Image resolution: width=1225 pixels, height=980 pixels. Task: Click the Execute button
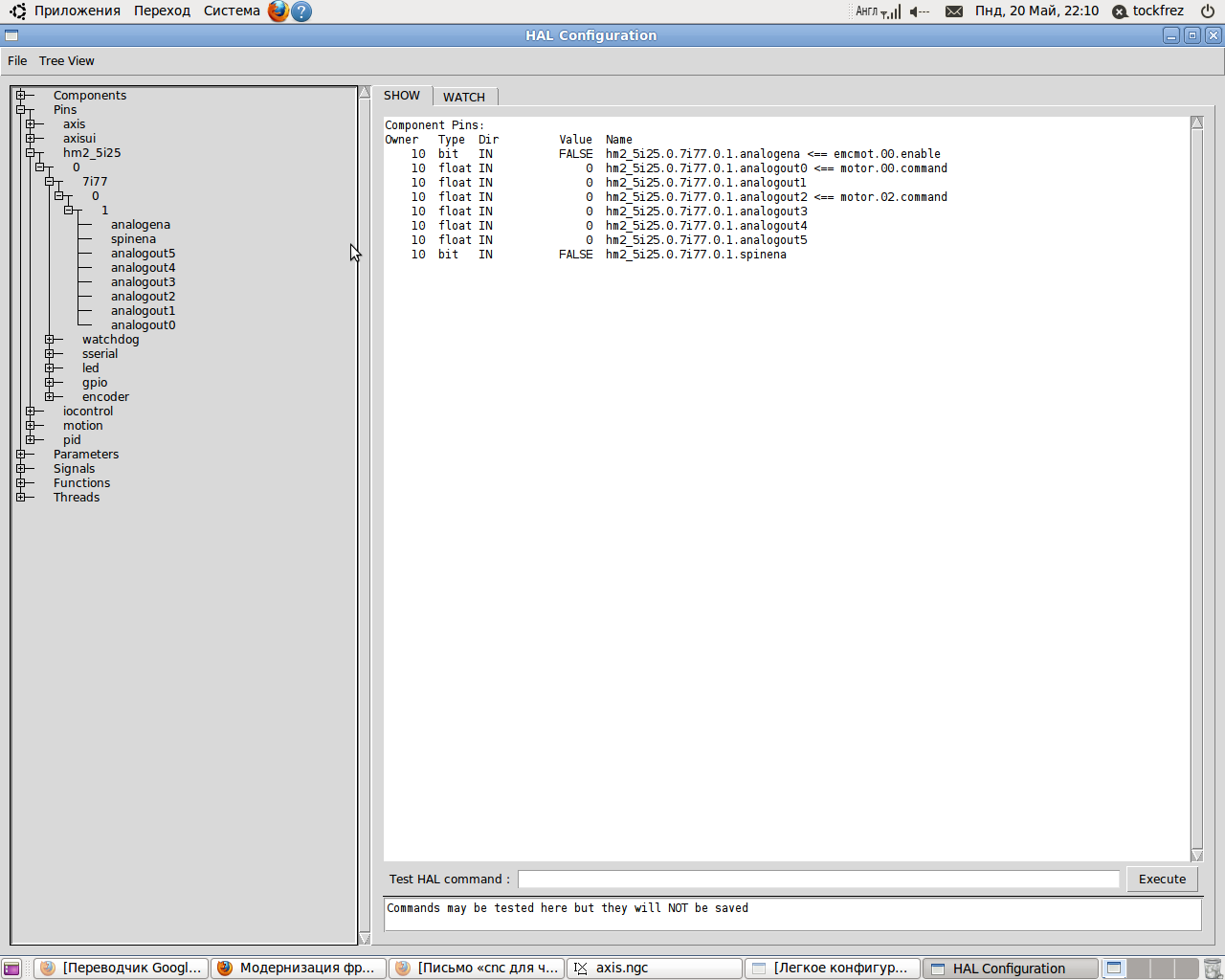1162,880
